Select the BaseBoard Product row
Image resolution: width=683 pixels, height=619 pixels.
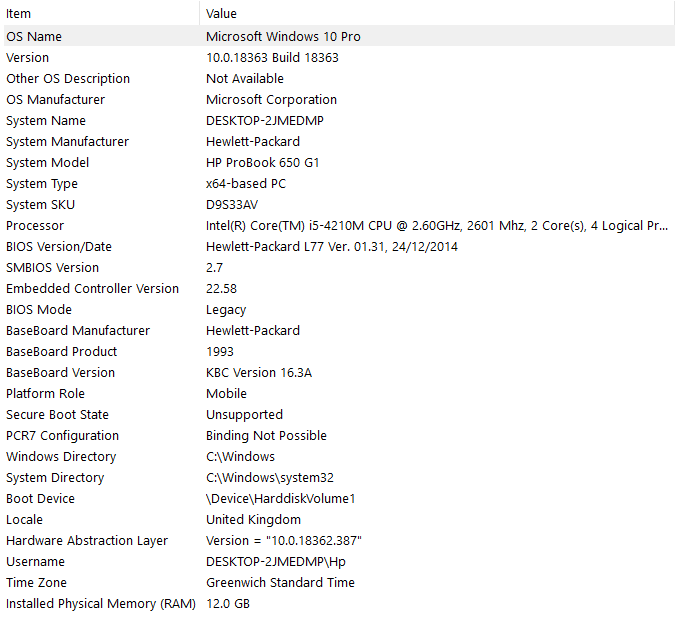(62, 351)
